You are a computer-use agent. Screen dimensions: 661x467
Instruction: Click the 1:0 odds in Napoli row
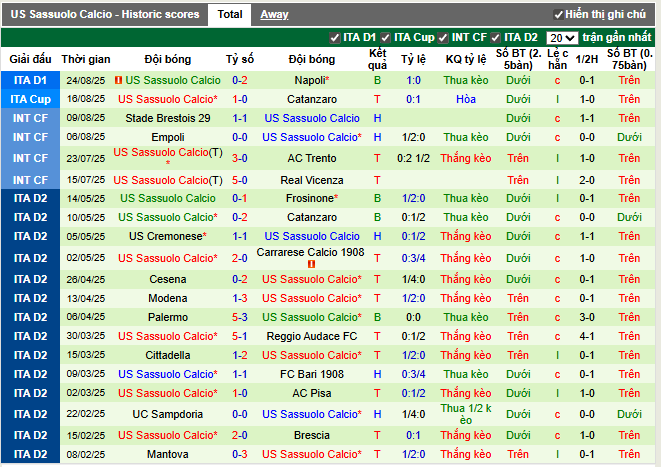click(413, 80)
